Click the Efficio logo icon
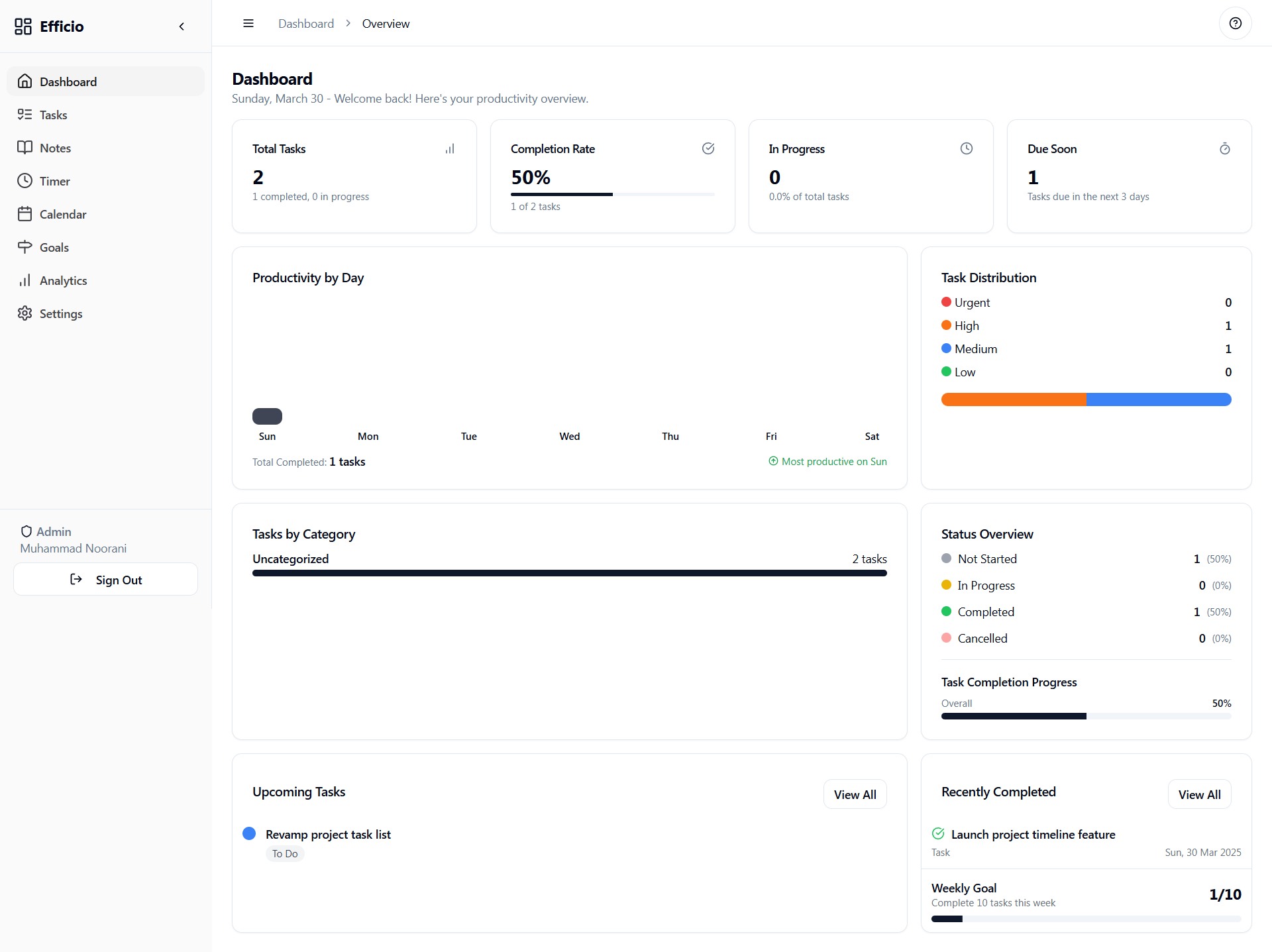The image size is (1272, 952). point(23,26)
